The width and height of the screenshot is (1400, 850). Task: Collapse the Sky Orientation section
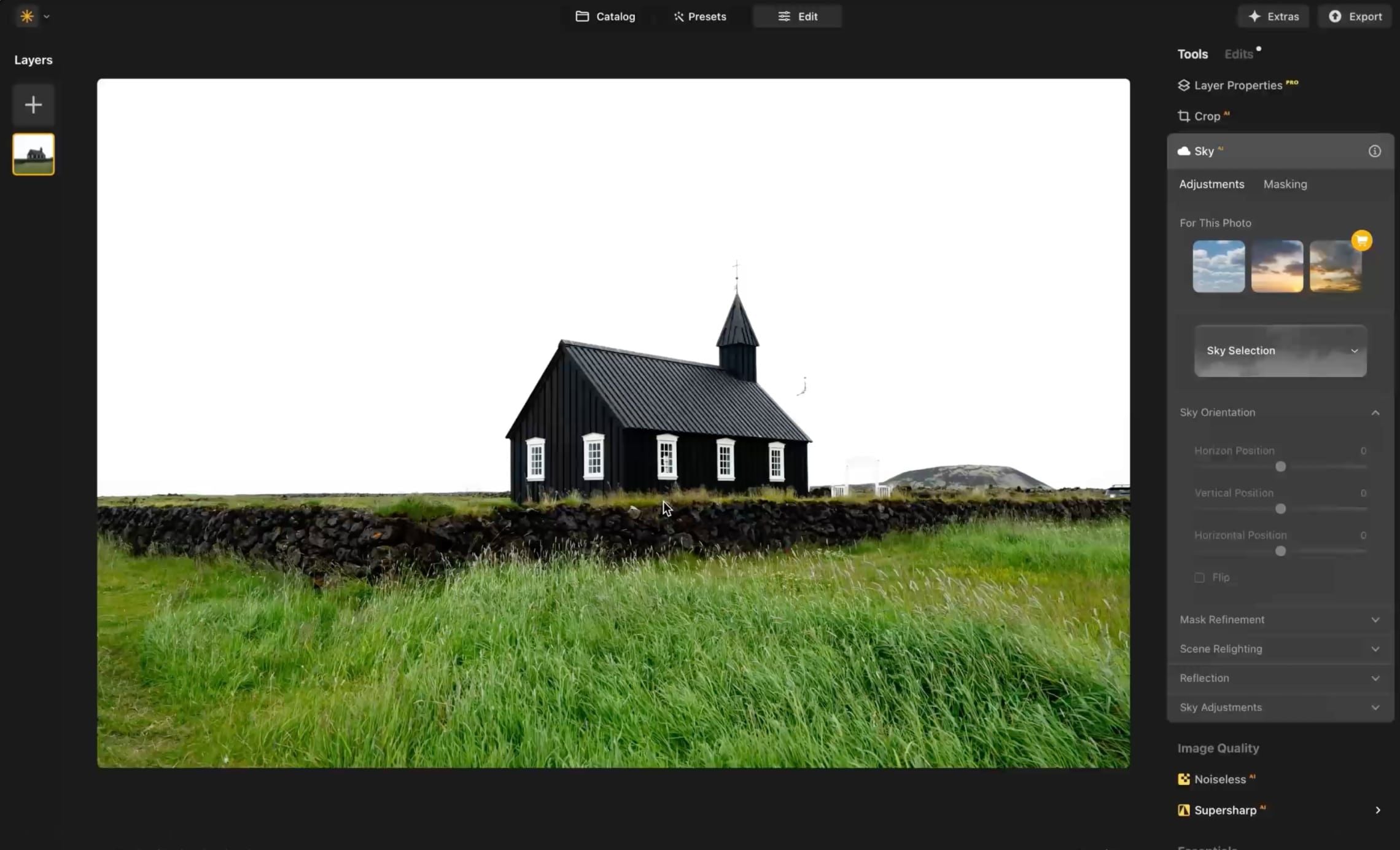pyautogui.click(x=1375, y=412)
